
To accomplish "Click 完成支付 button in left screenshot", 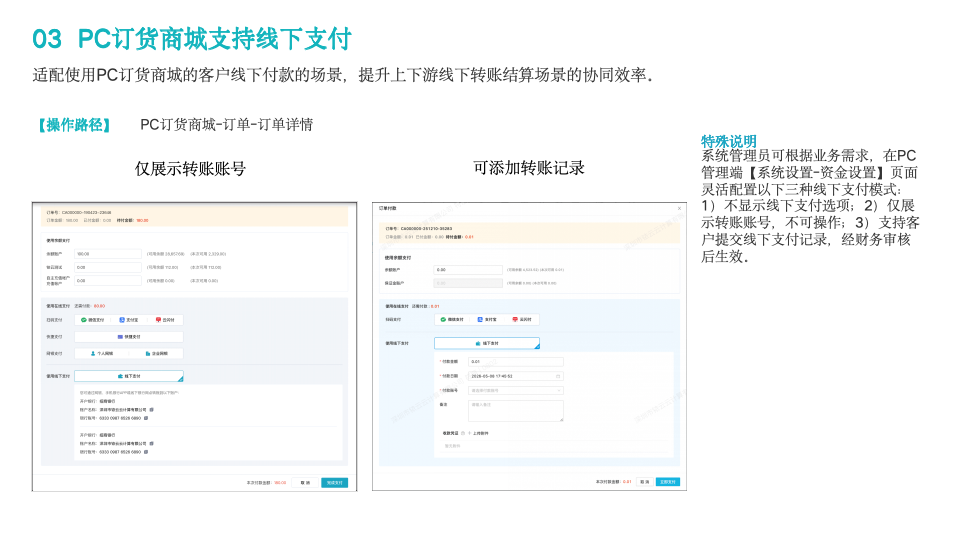I will [x=335, y=483].
